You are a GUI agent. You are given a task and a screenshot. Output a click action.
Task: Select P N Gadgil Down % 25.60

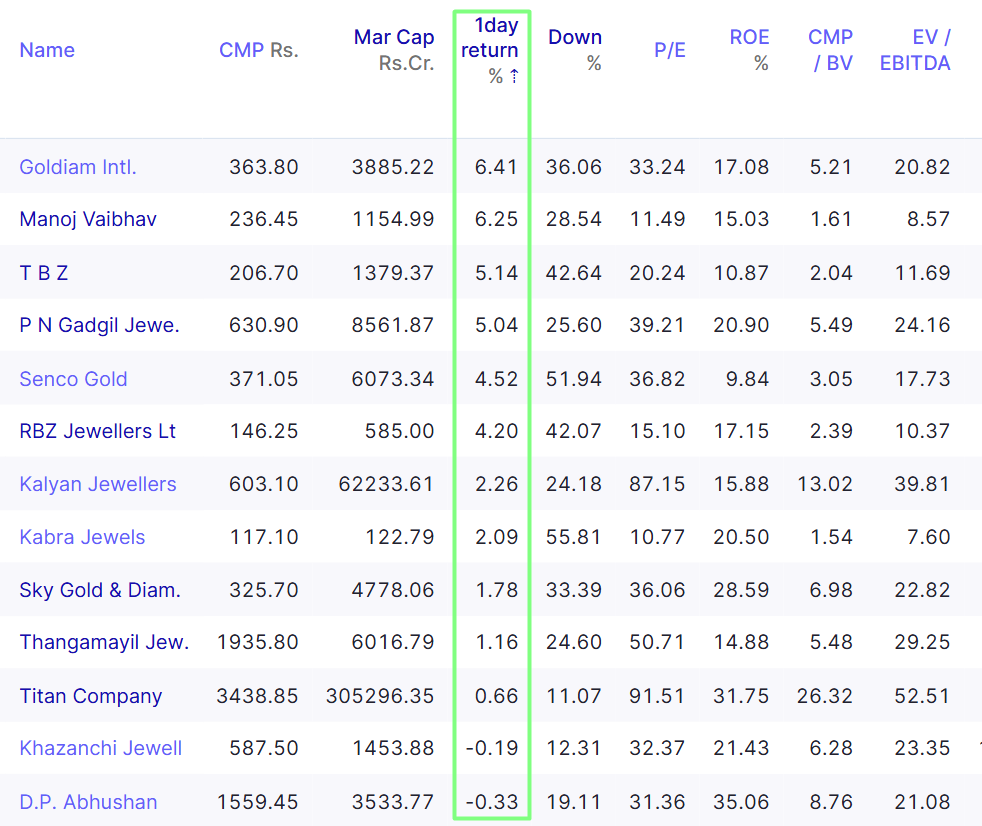574,325
